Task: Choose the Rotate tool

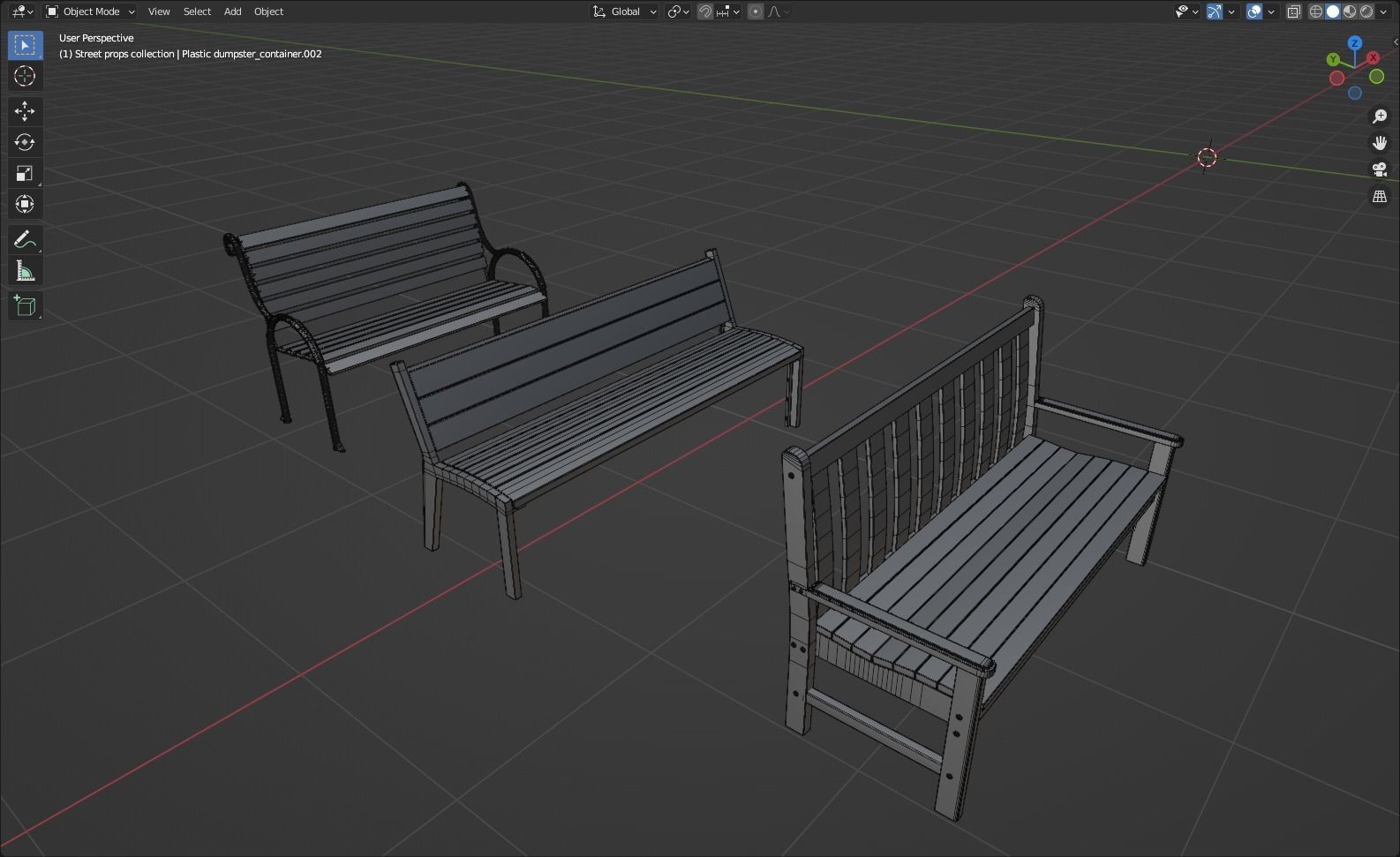Action: click(25, 142)
